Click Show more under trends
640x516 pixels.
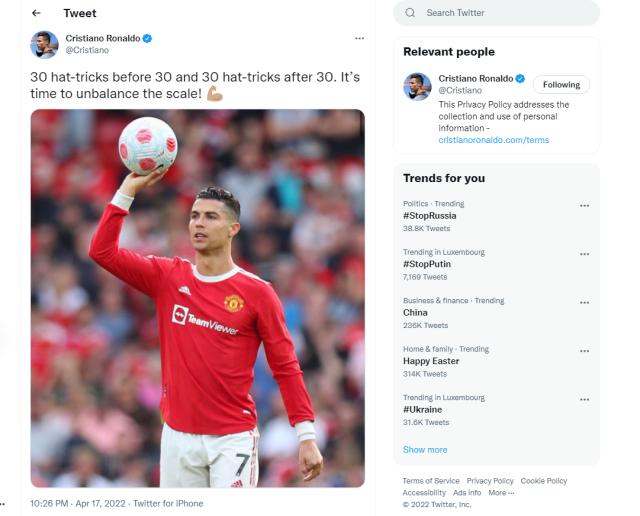[x=425, y=450]
